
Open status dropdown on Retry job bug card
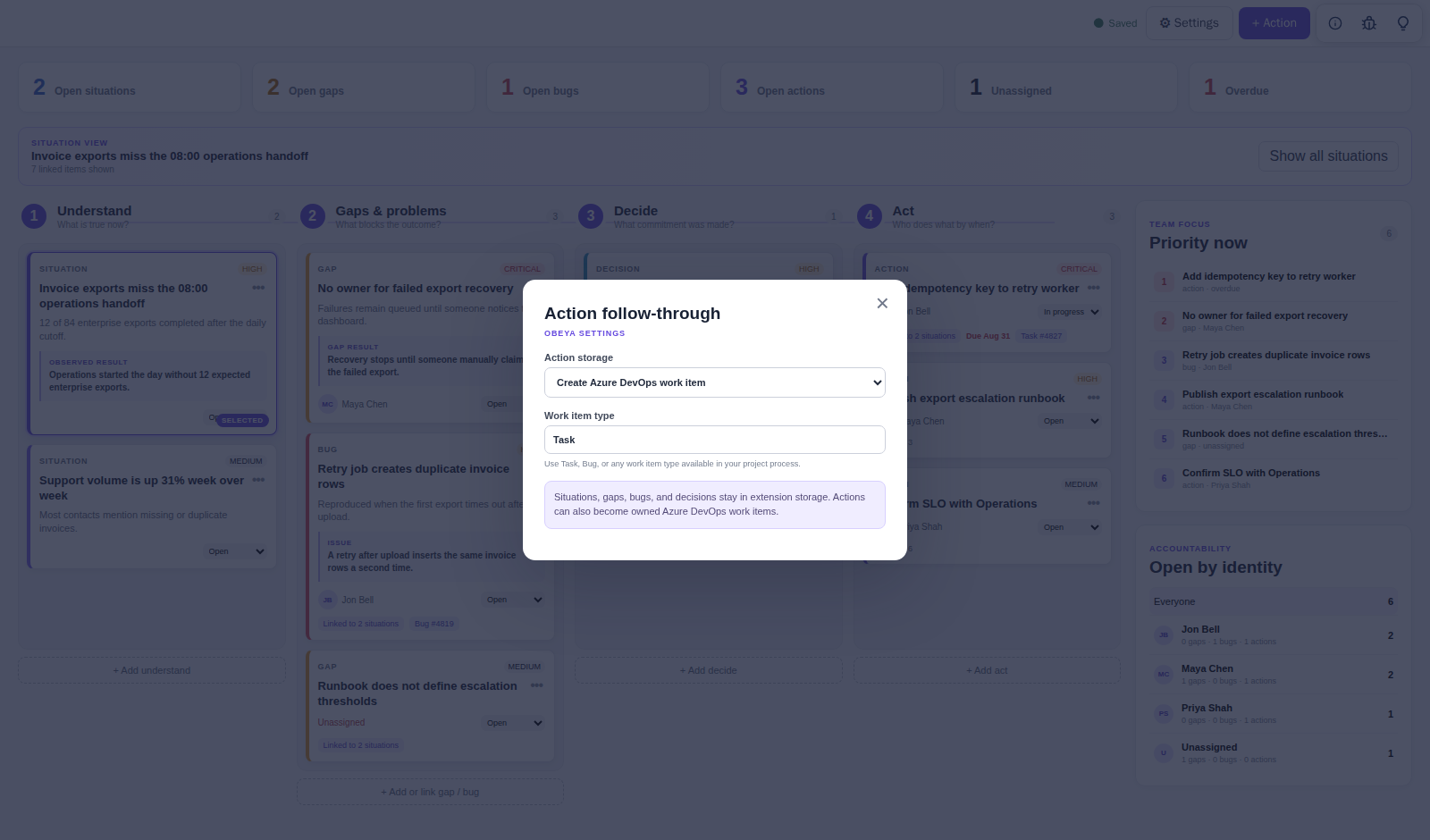pyautogui.click(x=514, y=600)
